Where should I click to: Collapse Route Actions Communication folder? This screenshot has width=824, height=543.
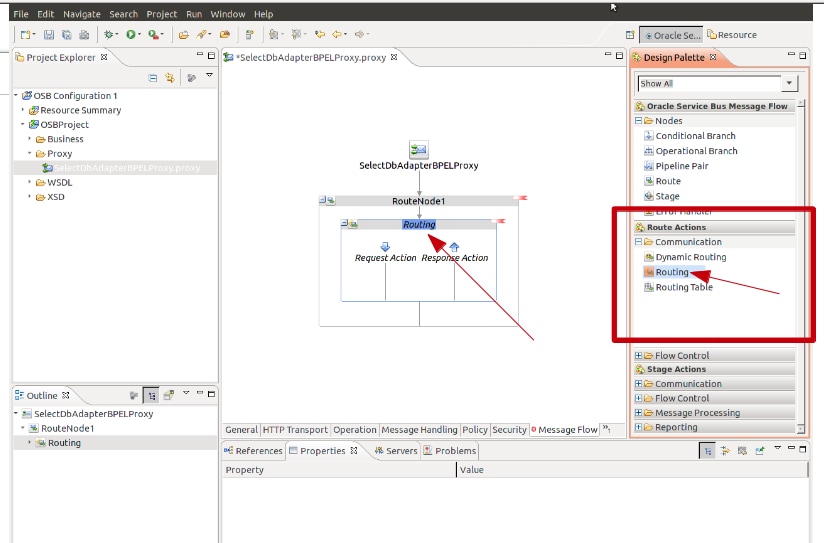click(x=638, y=242)
